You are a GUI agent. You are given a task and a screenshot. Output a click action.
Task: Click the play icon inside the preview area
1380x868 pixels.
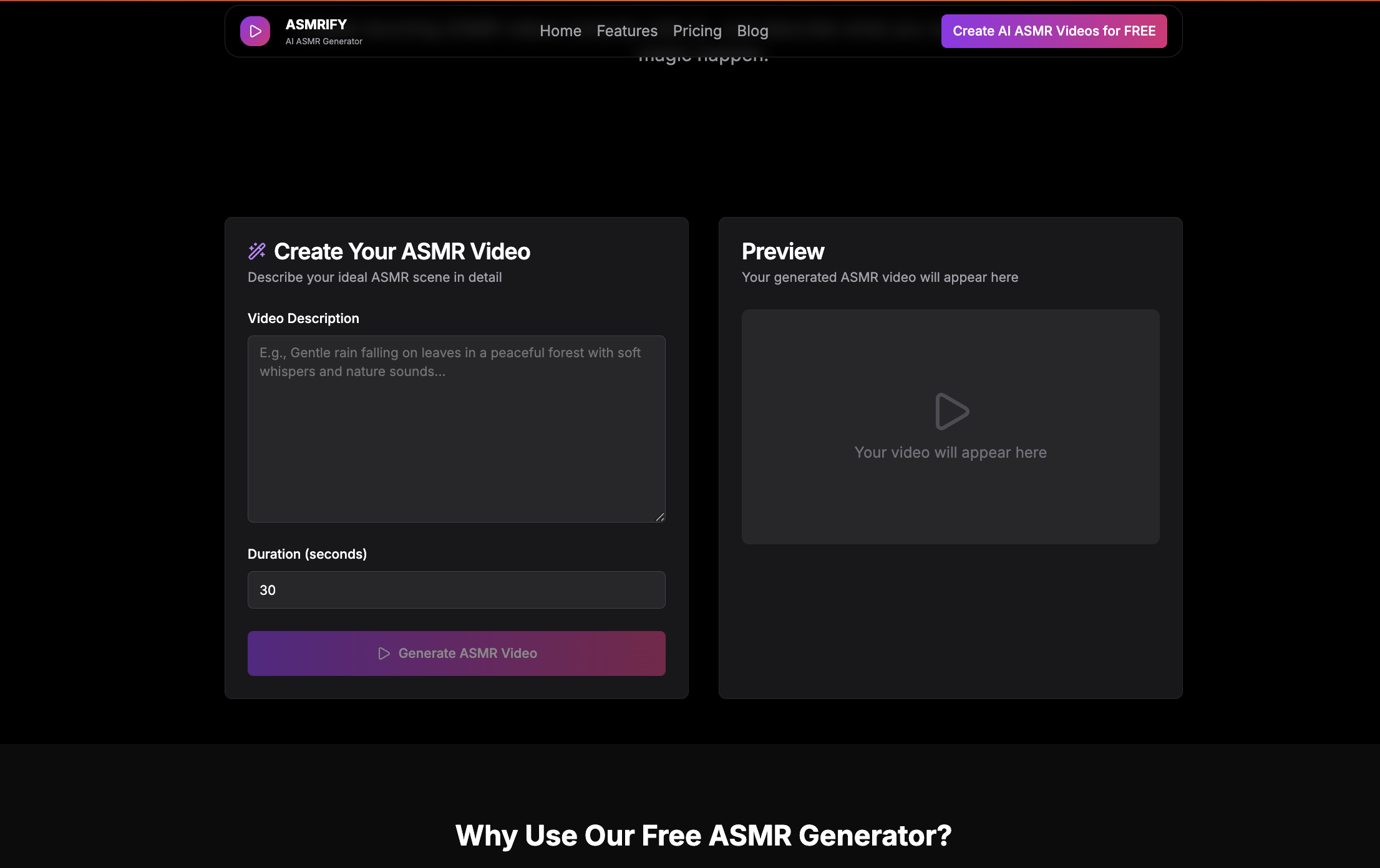click(951, 410)
